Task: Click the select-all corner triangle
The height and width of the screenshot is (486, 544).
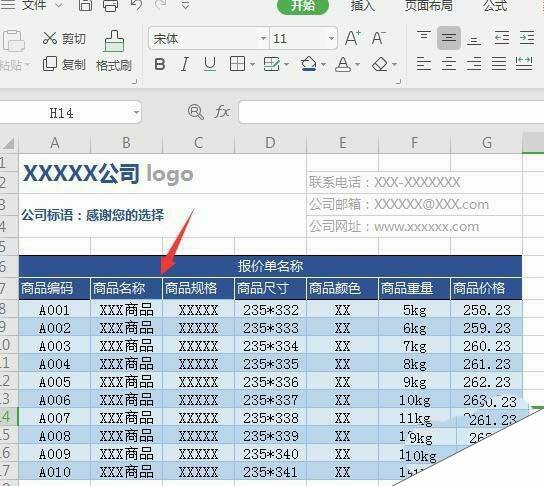Action: tap(9, 143)
